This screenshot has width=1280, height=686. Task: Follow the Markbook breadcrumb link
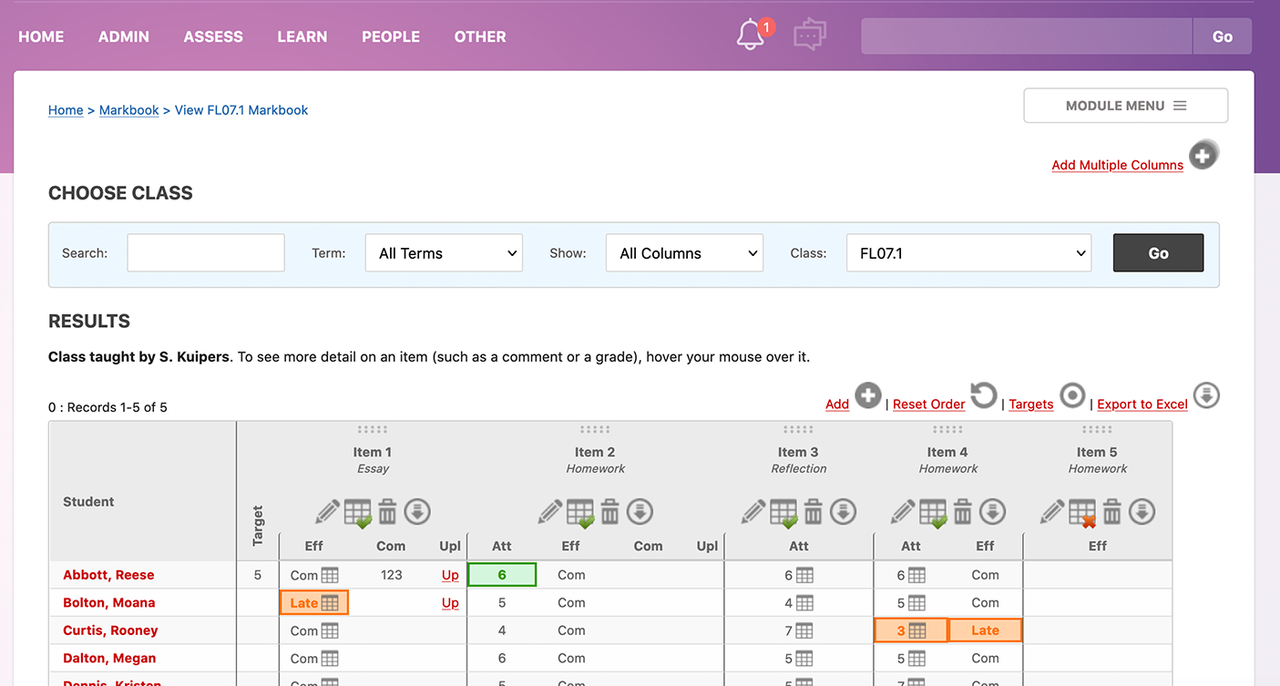(x=129, y=110)
